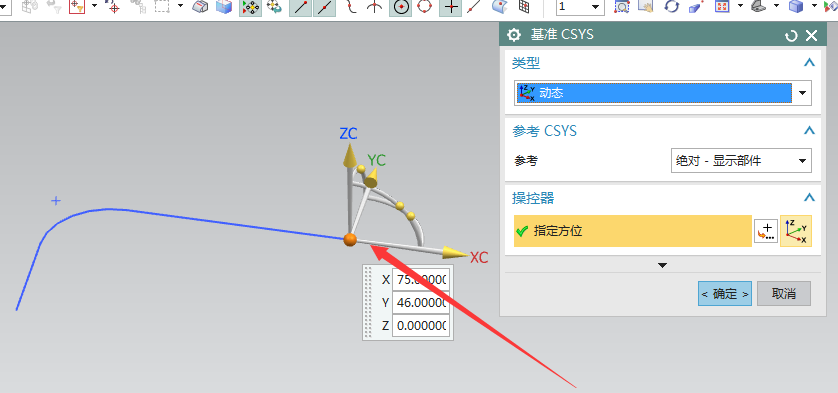This screenshot has width=838, height=393.
Task: Expand more options with black triangle
Action: 663,265
